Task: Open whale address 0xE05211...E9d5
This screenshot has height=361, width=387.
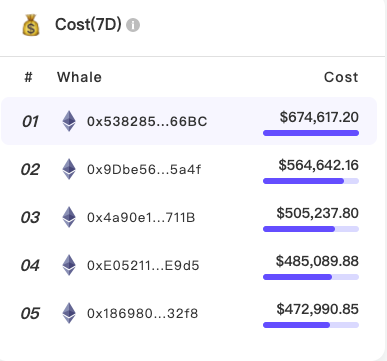Action: [x=143, y=266]
